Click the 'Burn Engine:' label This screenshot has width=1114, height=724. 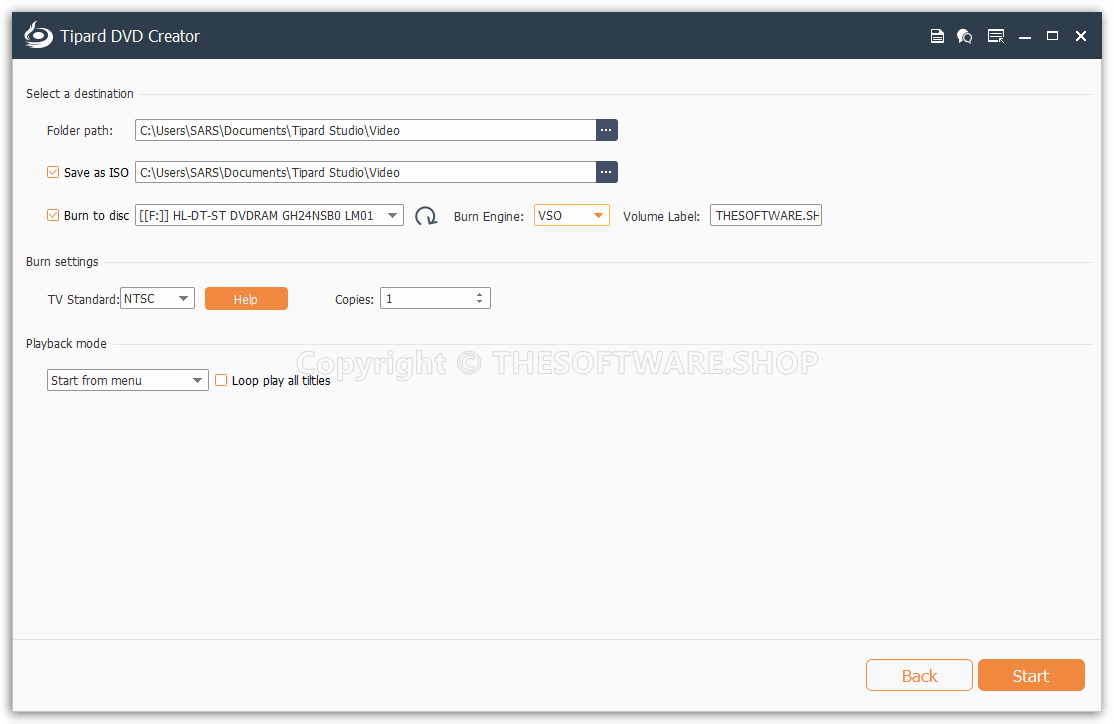point(489,216)
